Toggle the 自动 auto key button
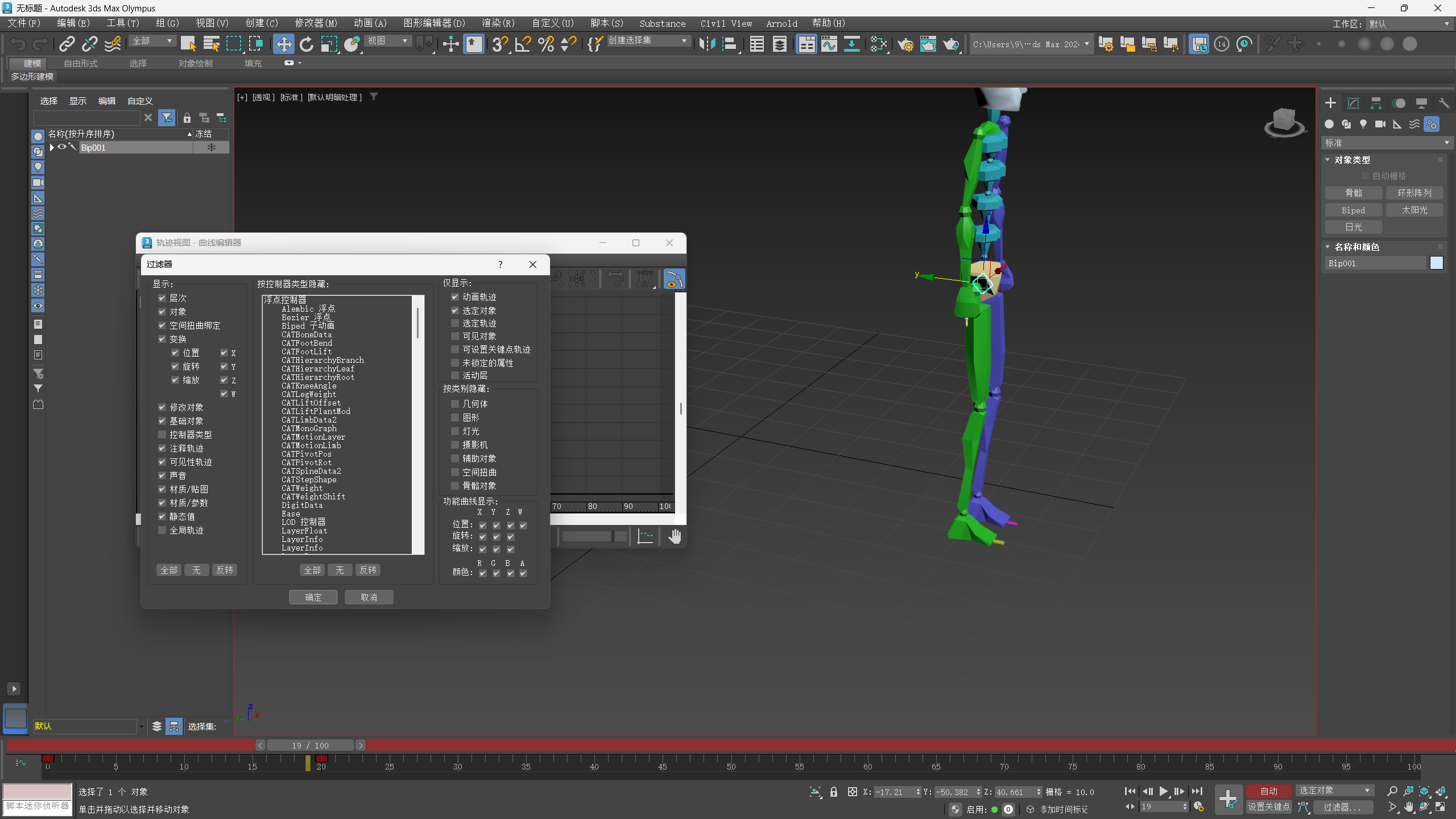The width and height of the screenshot is (1456, 819). pos(1268,791)
